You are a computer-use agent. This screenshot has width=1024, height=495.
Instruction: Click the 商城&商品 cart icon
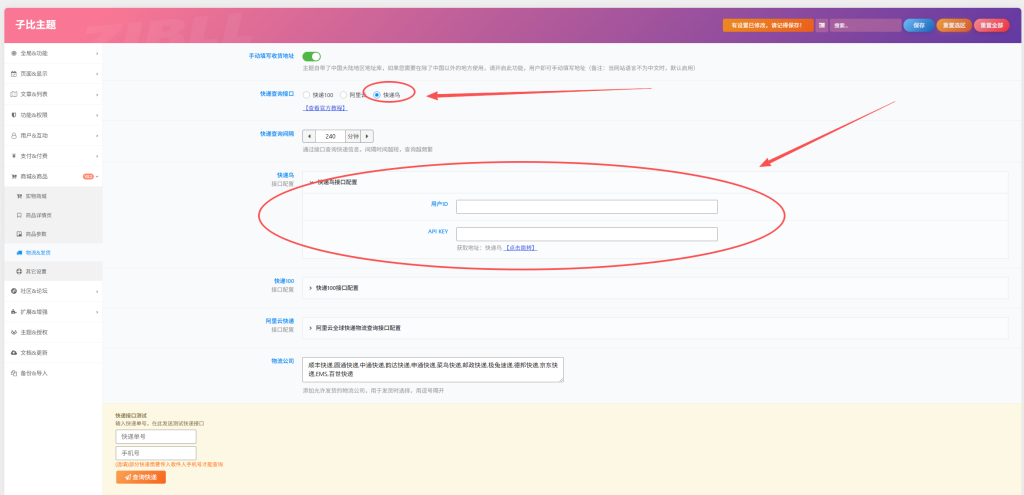[14, 176]
